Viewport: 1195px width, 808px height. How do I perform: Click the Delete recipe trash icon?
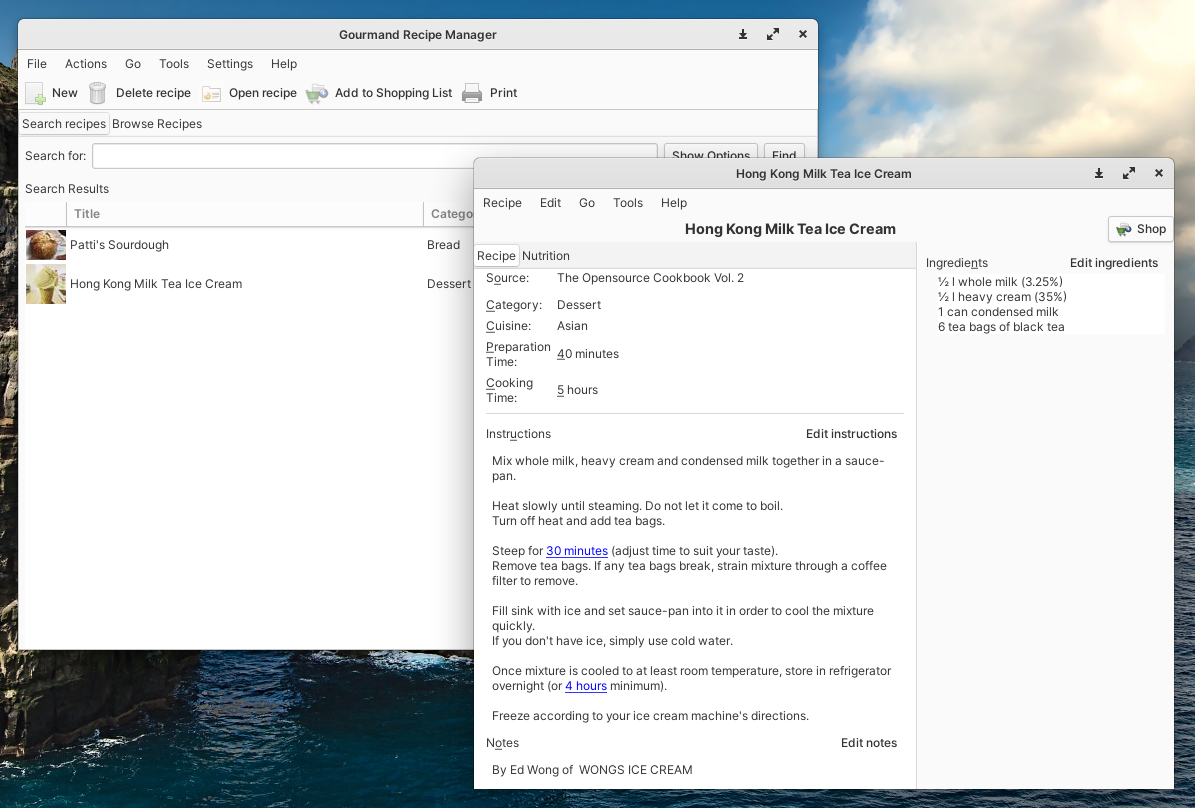(98, 93)
